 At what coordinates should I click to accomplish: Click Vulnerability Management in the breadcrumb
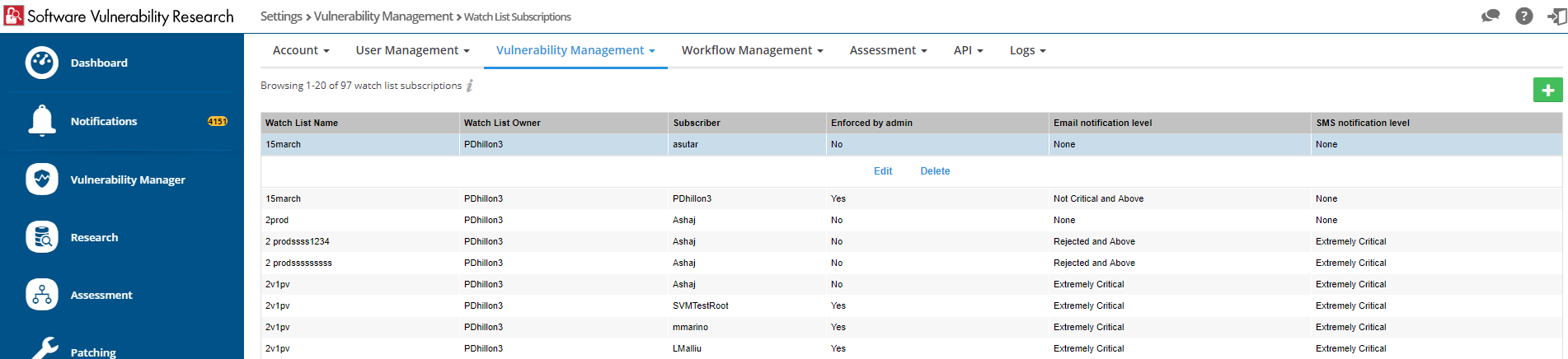(383, 16)
